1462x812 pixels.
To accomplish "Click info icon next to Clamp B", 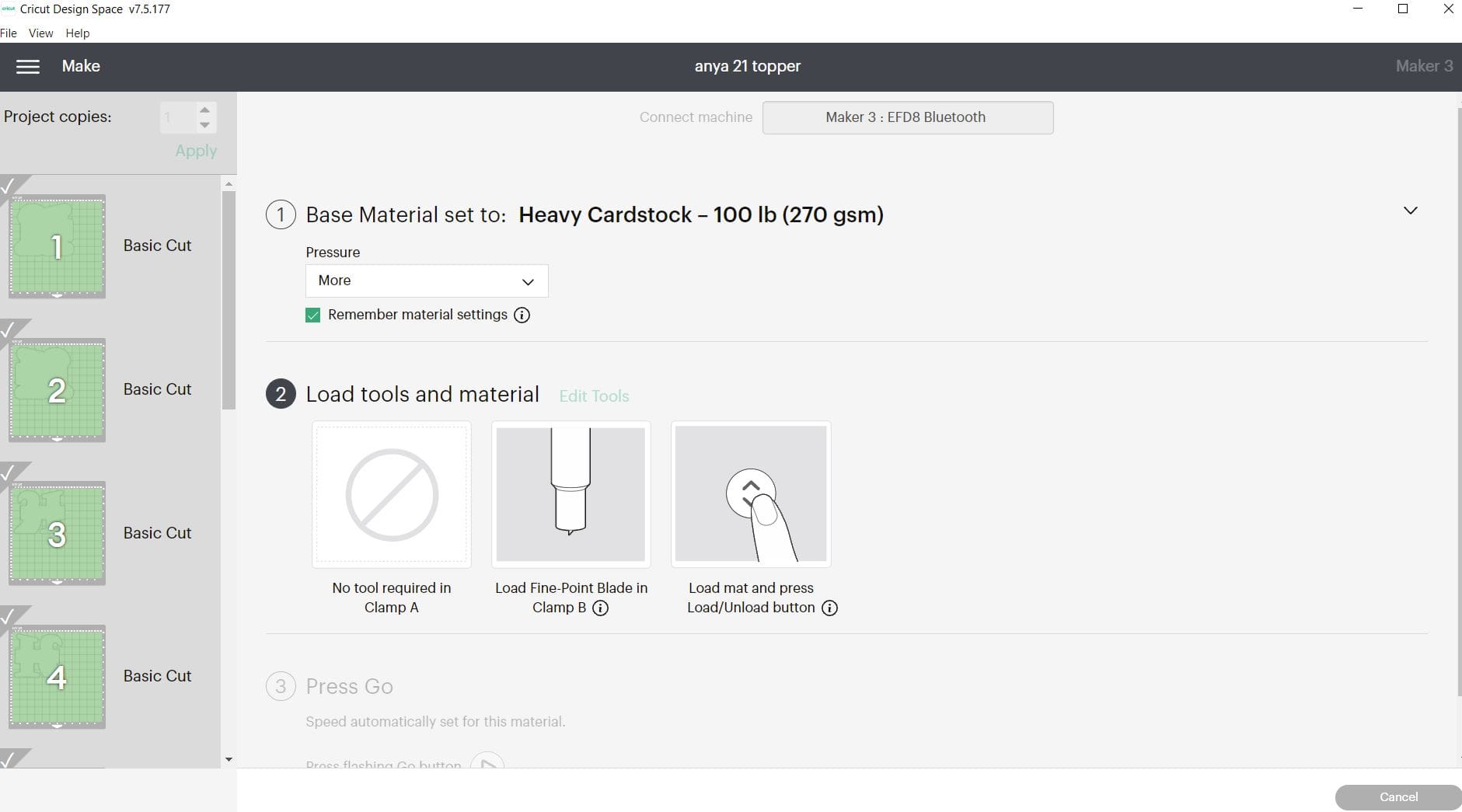I will [x=600, y=608].
